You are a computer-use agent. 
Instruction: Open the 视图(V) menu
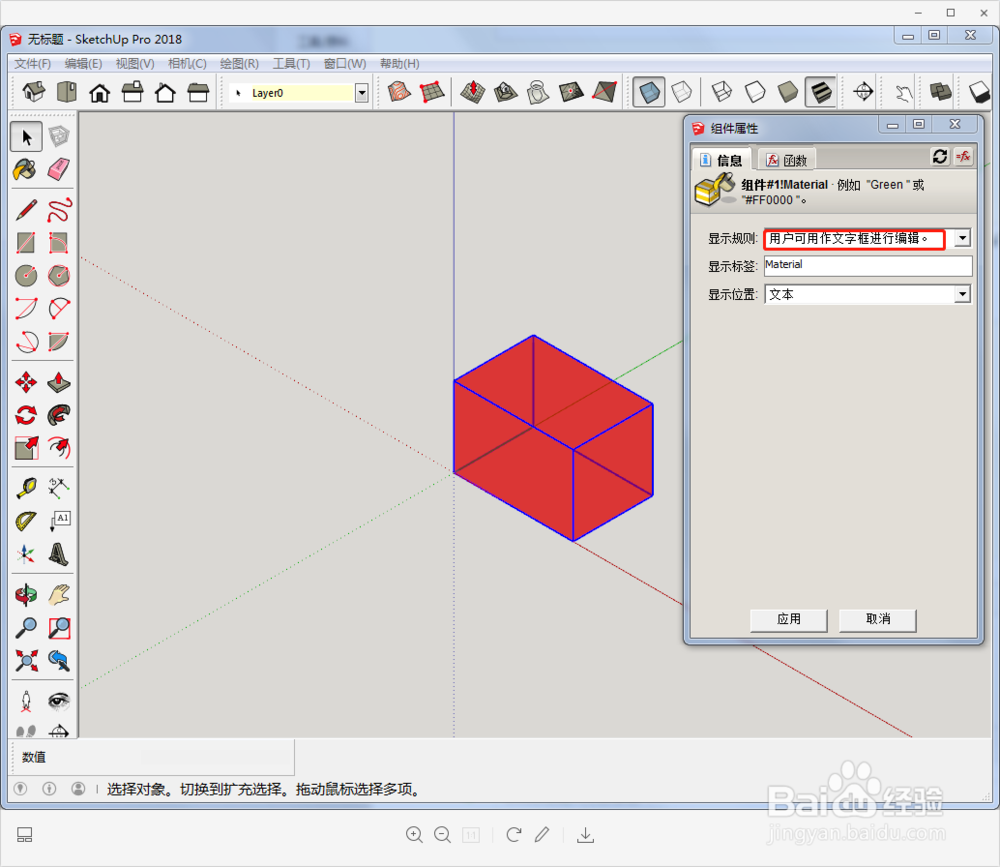[135, 64]
